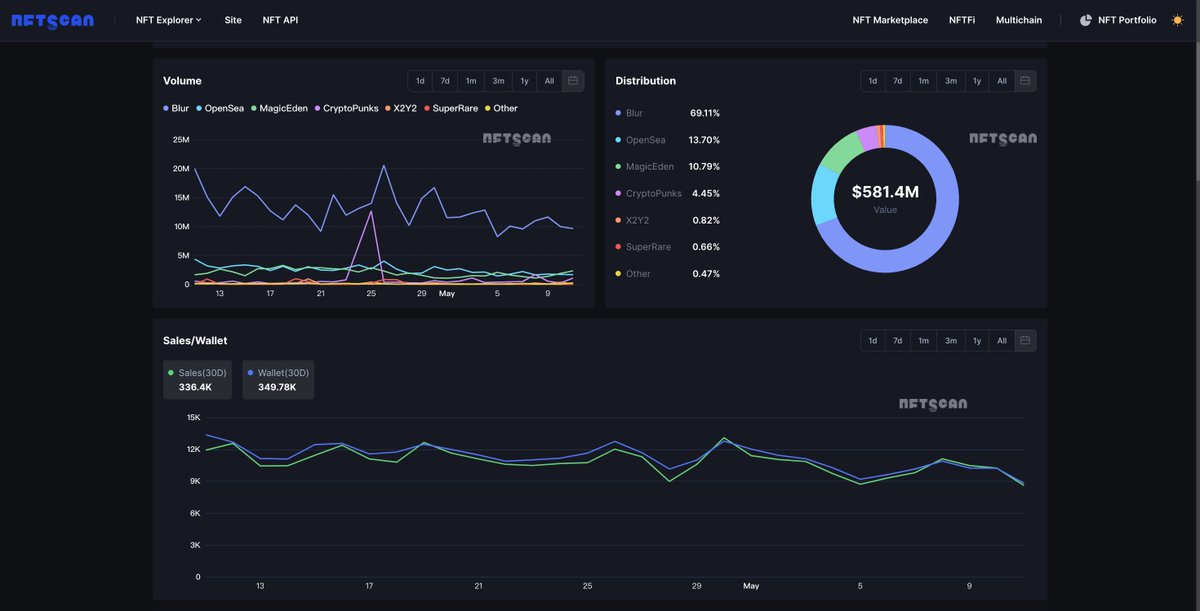Click Blur row in Distribution list
The width and height of the screenshot is (1200, 611).
pos(668,113)
